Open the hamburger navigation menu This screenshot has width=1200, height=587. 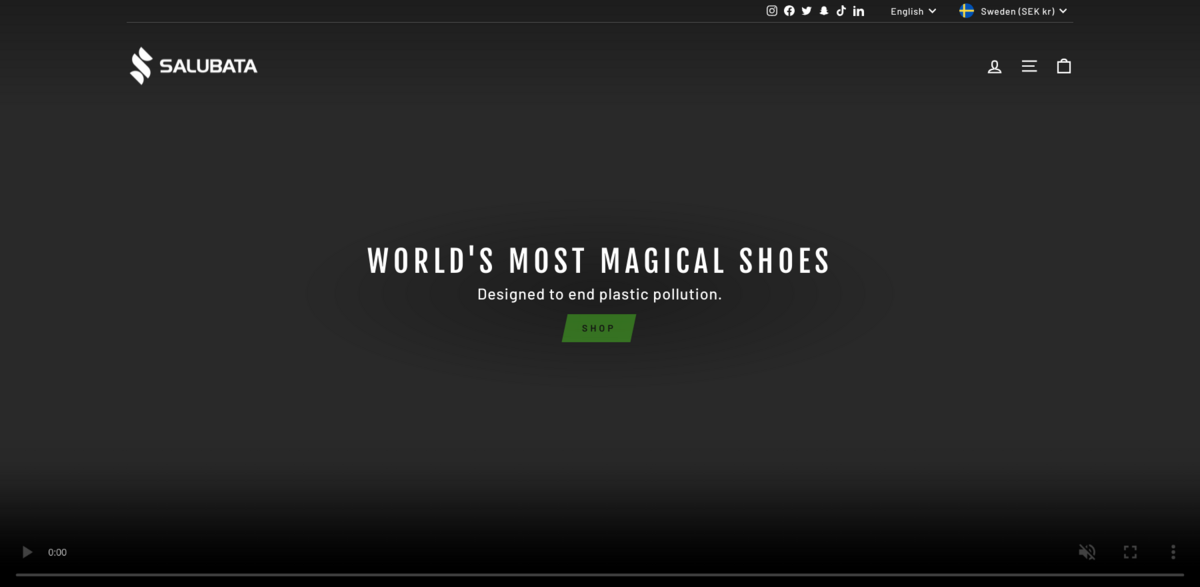click(x=1029, y=65)
